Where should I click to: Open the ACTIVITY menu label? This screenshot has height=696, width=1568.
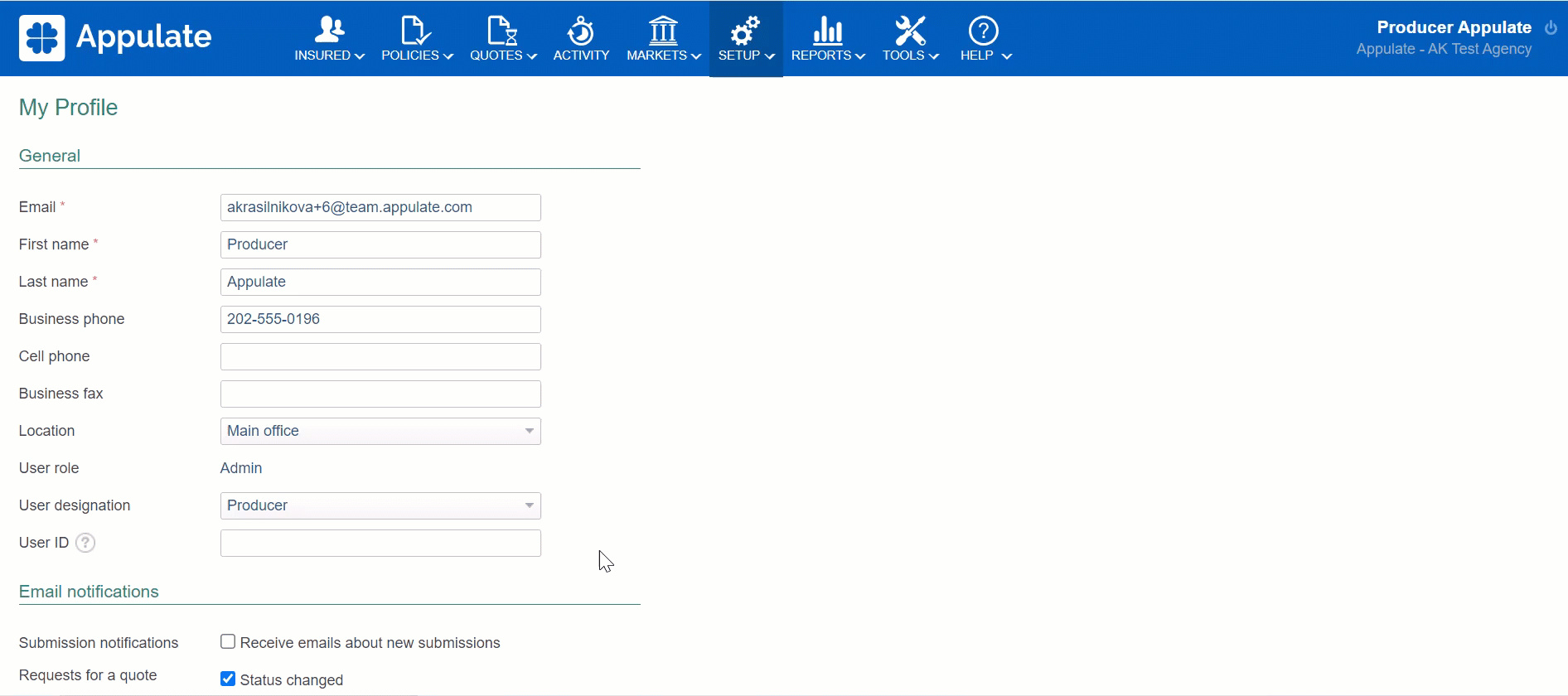point(581,56)
